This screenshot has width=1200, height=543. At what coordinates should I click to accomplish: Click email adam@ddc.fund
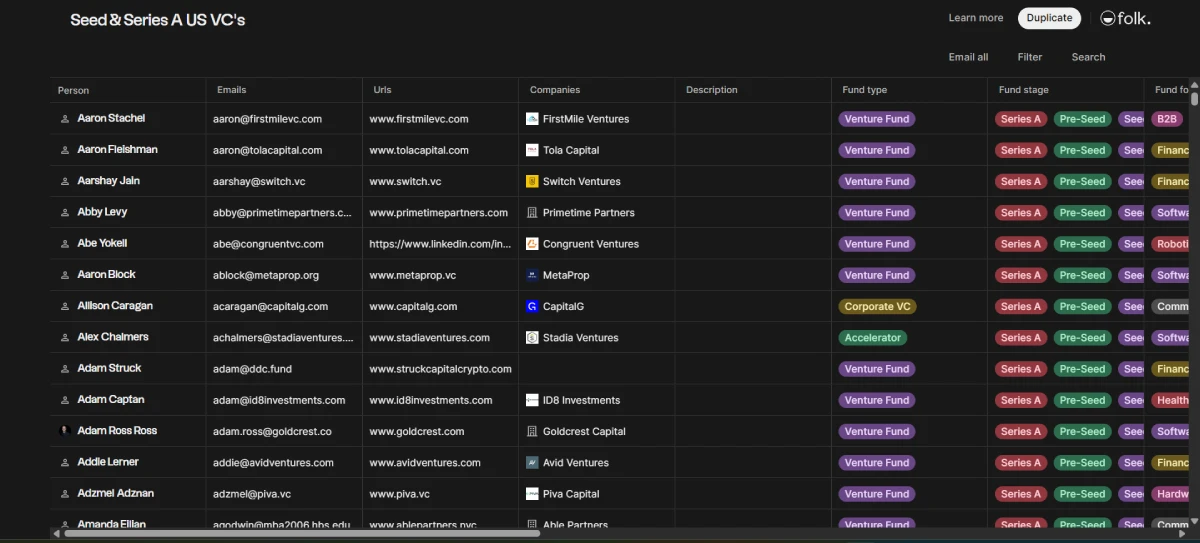click(252, 369)
